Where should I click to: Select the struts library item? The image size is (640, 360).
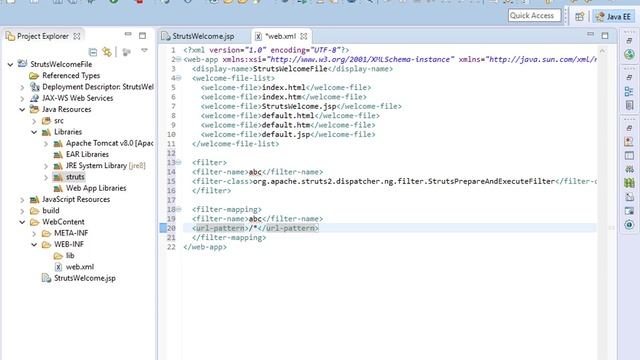coord(75,177)
